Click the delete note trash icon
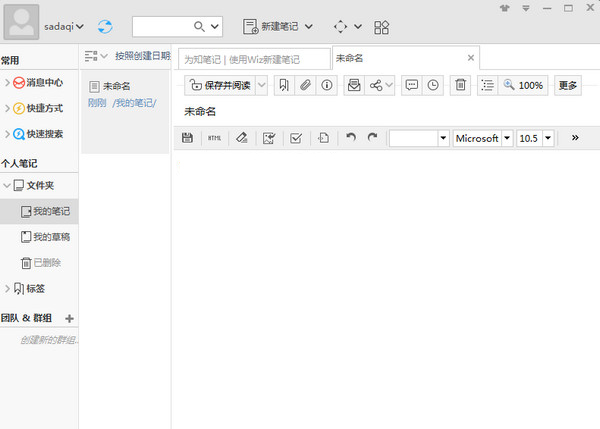Image resolution: width=600 pixels, height=429 pixels. [x=460, y=86]
